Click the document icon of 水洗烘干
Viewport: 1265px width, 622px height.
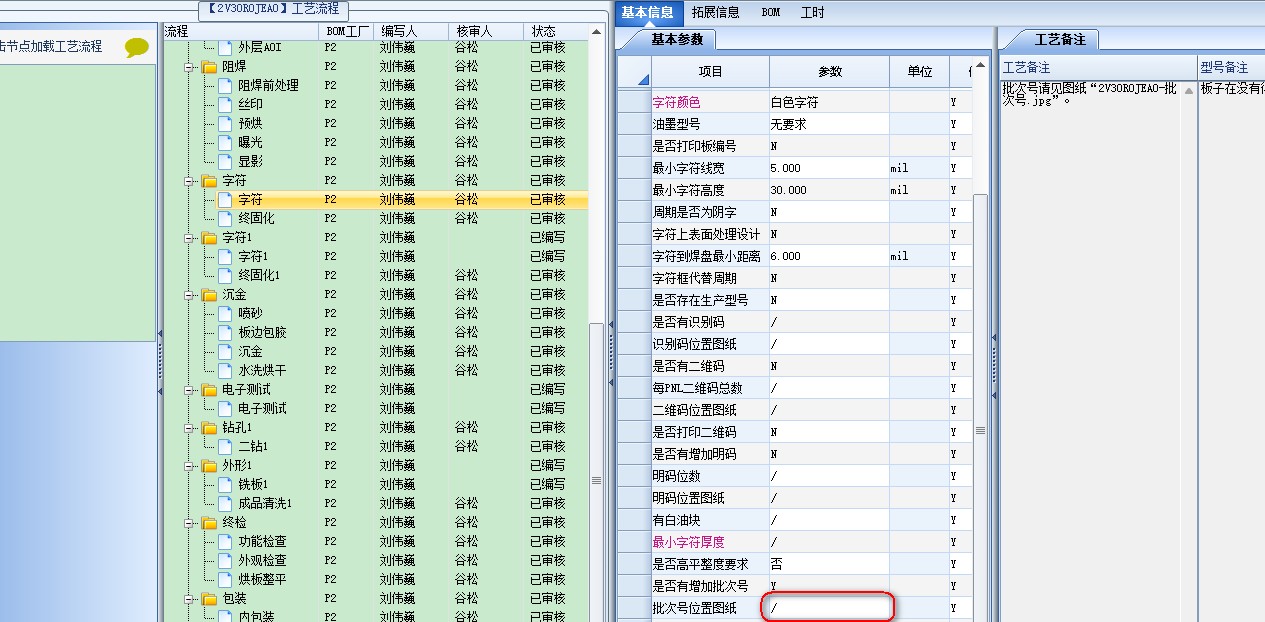click(225, 370)
